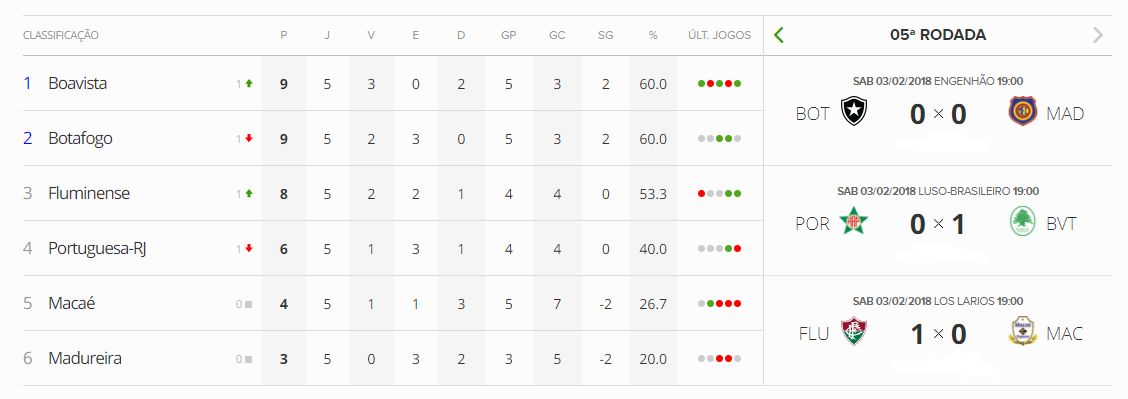
Task: Click the Botafogo club crest
Action: click(855, 113)
